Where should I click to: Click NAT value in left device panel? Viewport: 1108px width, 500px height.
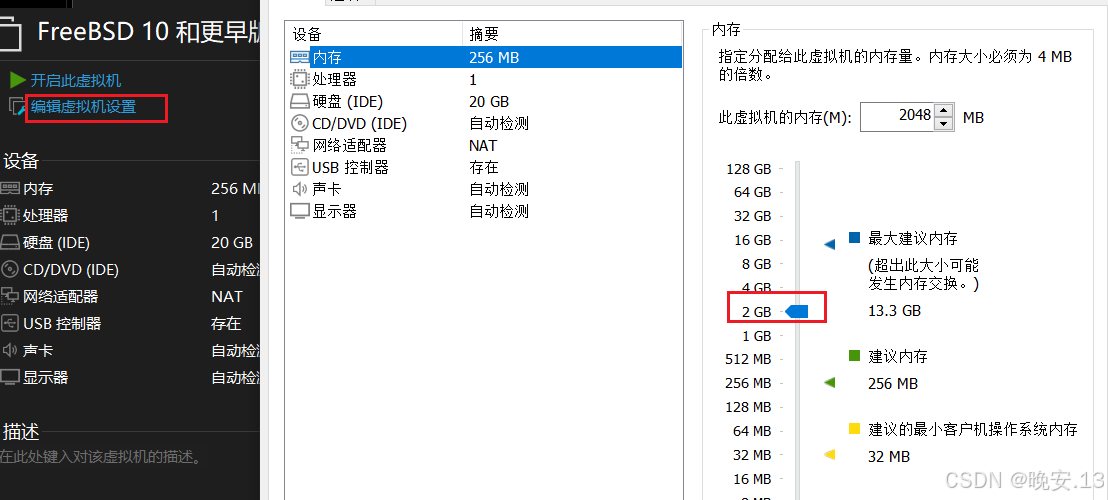point(226,297)
